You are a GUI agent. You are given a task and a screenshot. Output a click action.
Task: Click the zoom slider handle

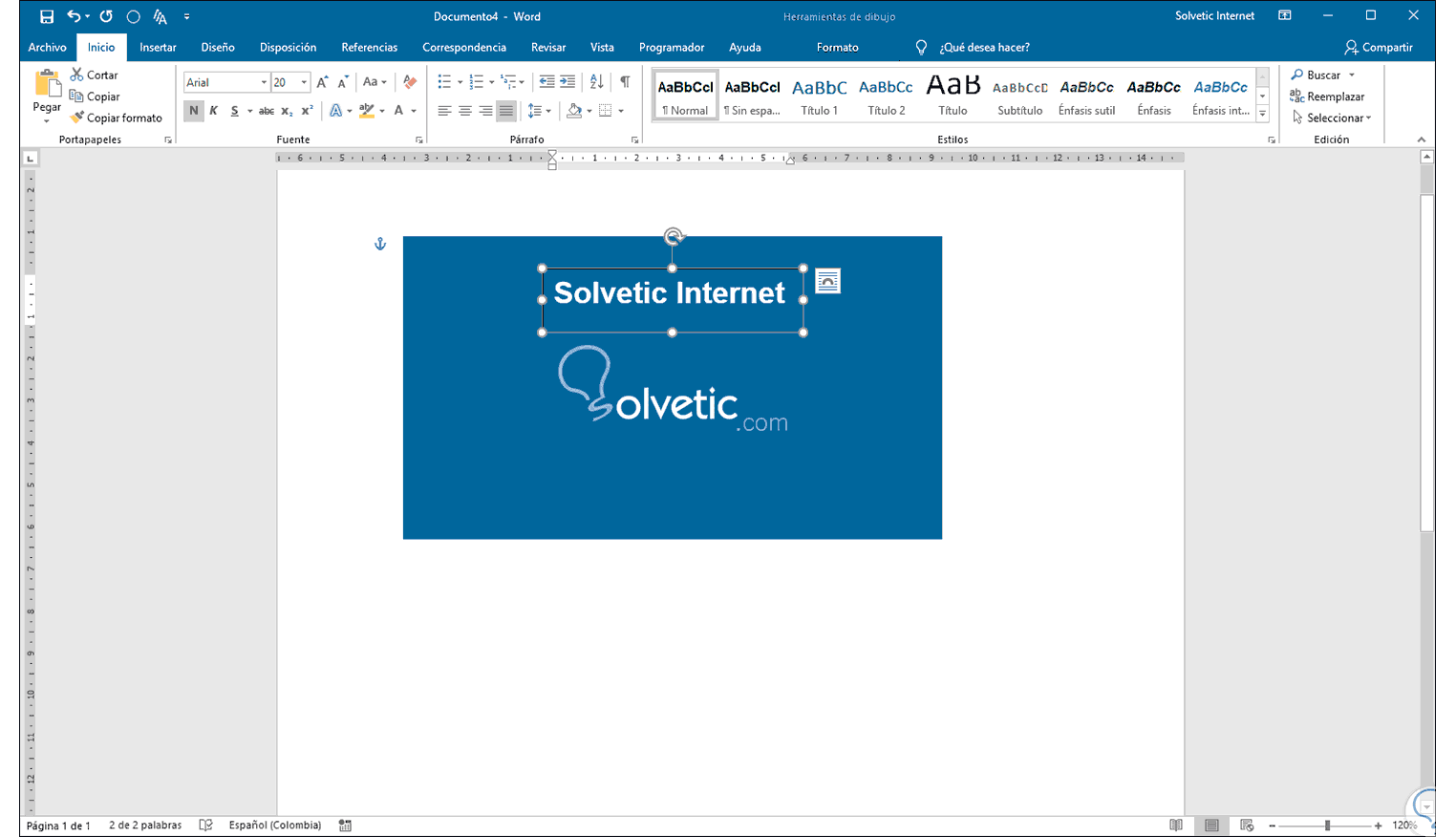point(1327,826)
